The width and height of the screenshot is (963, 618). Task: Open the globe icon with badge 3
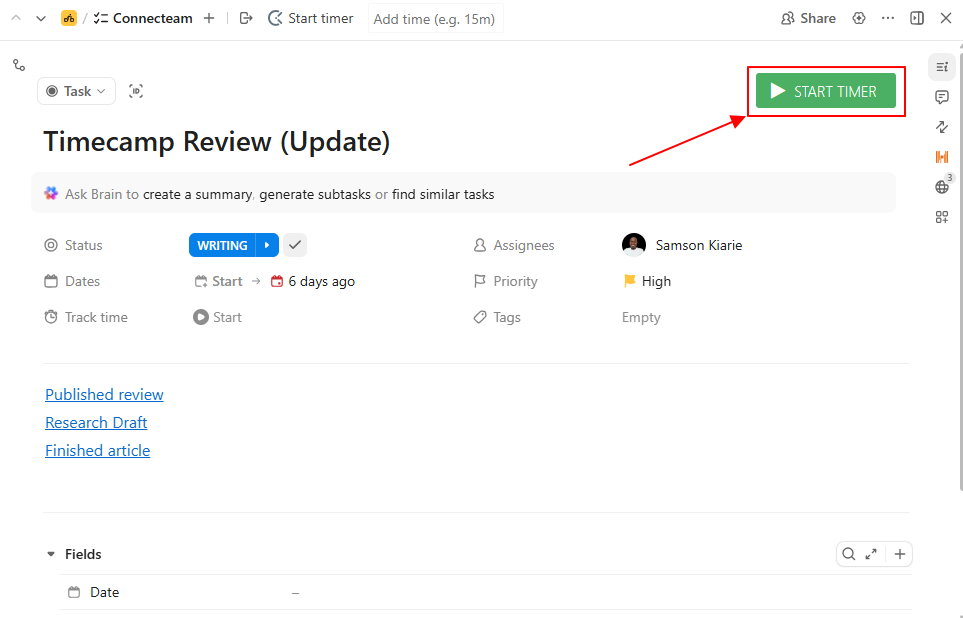942,187
